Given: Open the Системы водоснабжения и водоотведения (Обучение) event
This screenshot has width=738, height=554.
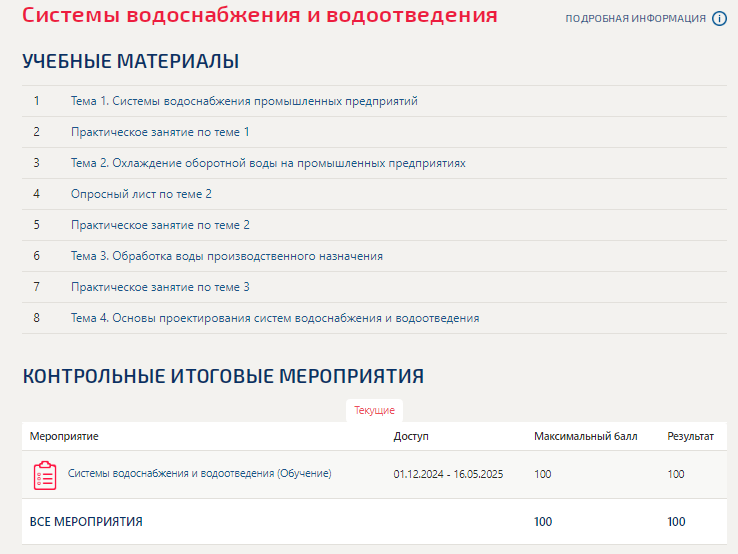Looking at the screenshot, I should (199, 473).
